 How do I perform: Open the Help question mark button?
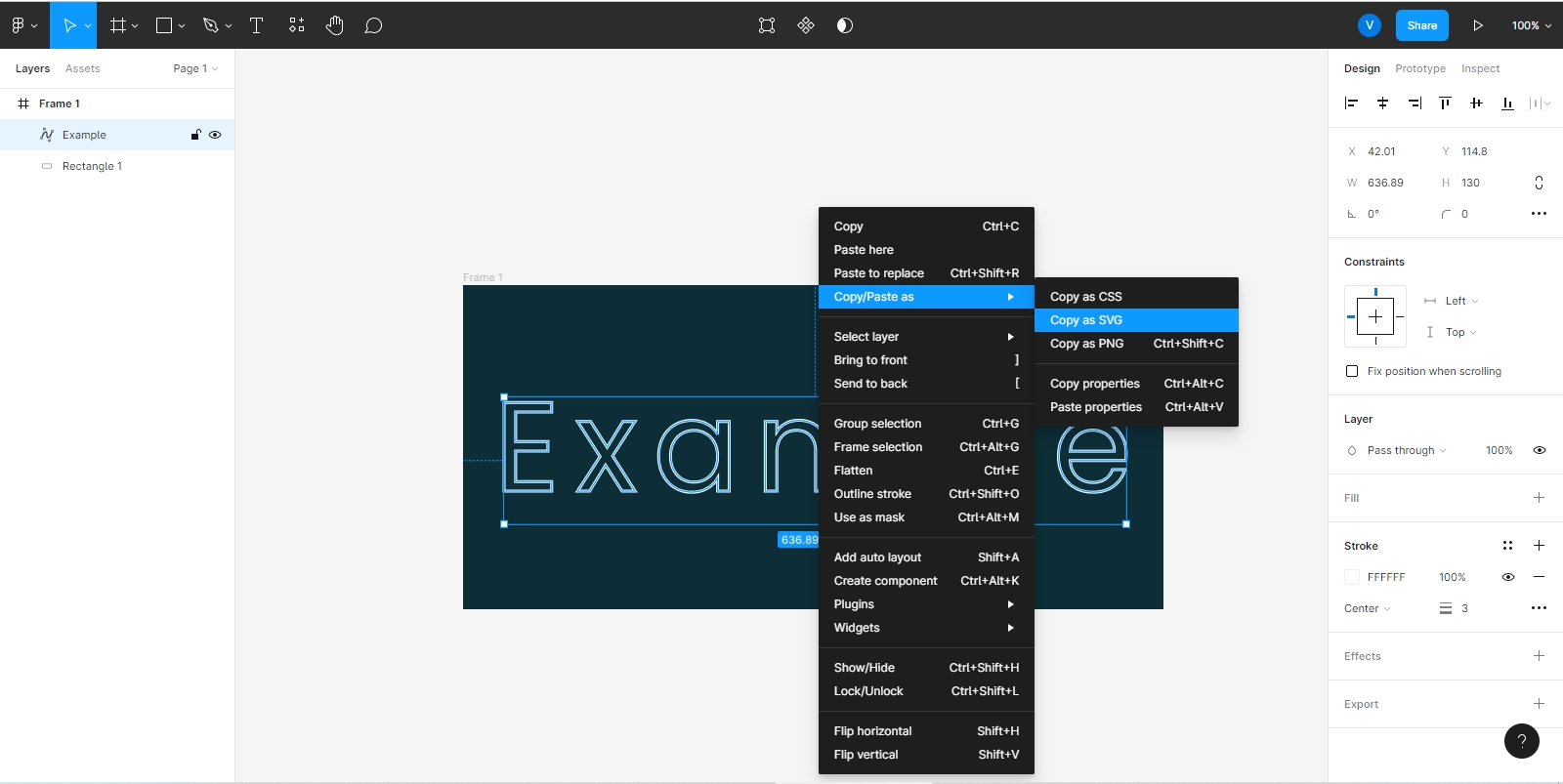pos(1521,741)
